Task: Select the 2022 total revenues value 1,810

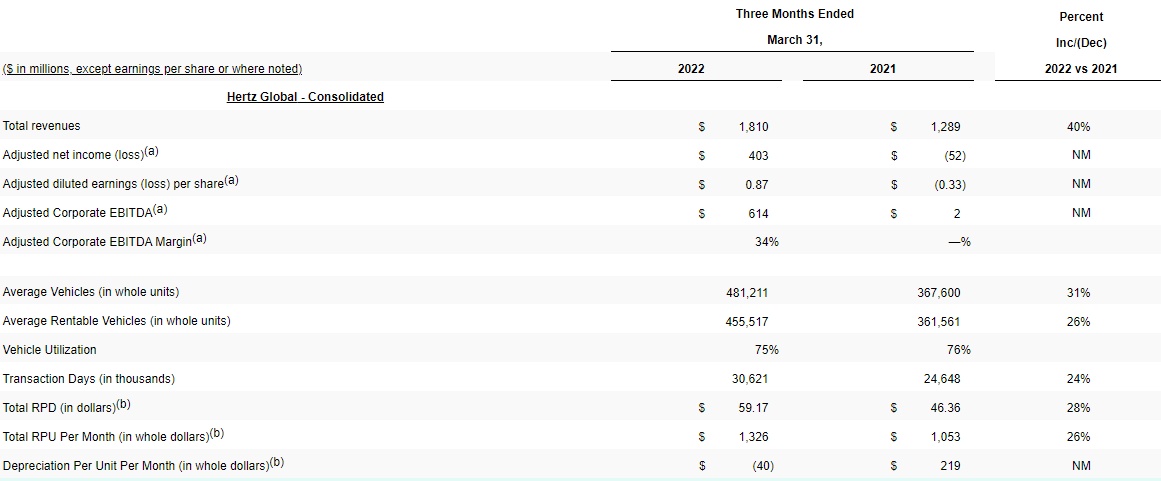Action: (x=753, y=127)
